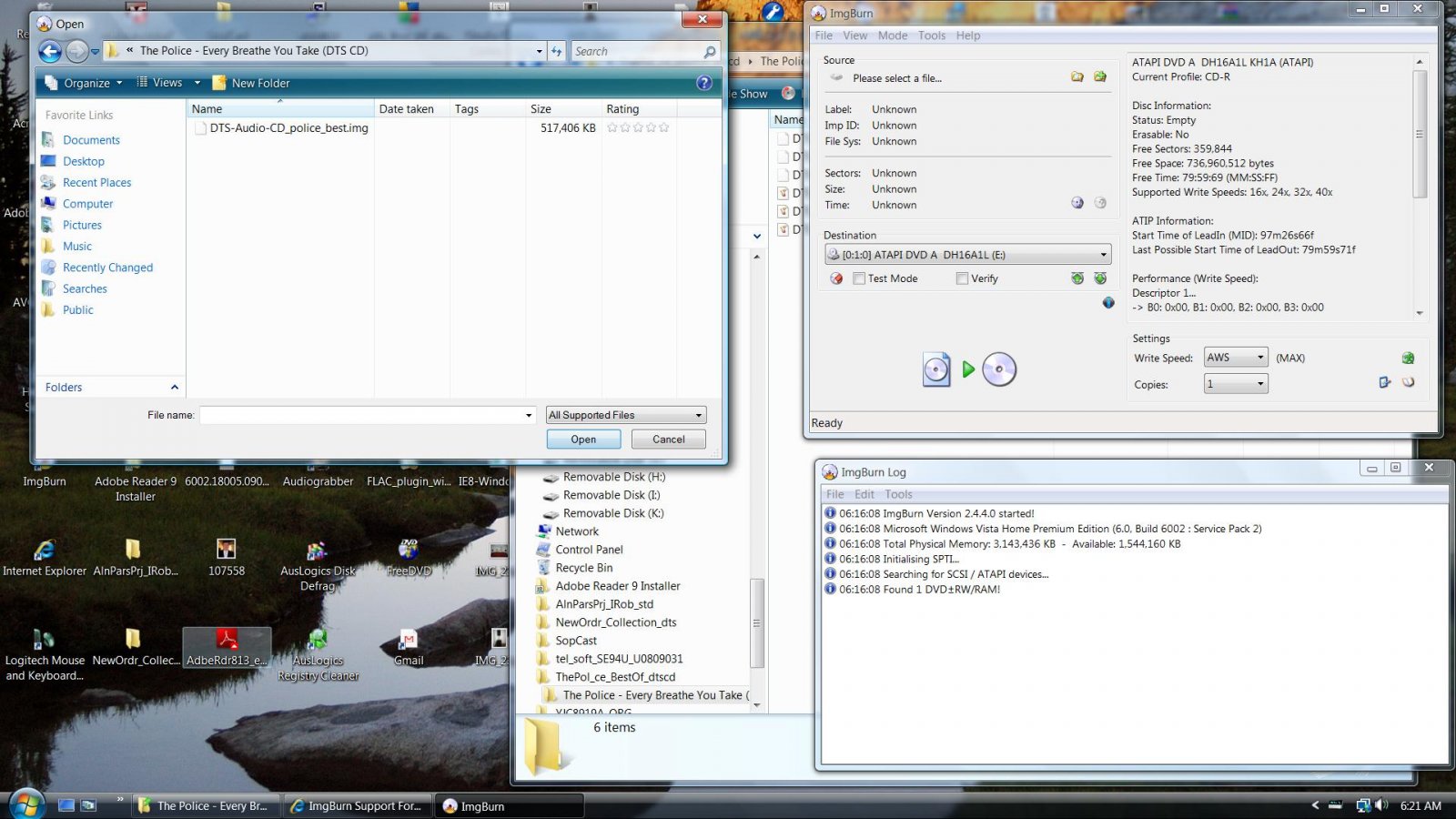Enable Test Mode checkbox
Image resolution: width=1456 pixels, height=819 pixels.
858,278
